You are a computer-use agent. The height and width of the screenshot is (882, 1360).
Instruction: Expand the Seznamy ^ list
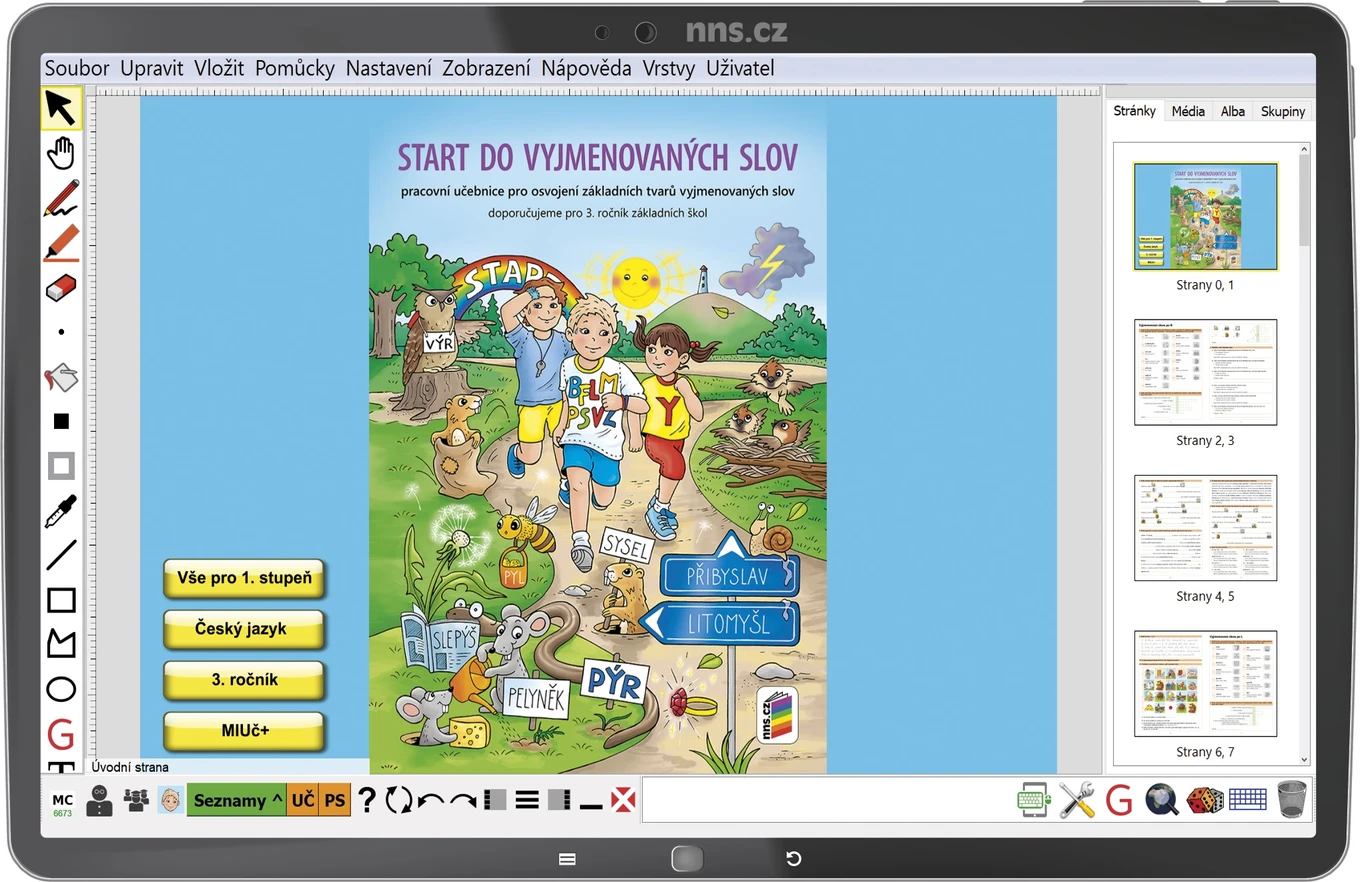tap(237, 800)
